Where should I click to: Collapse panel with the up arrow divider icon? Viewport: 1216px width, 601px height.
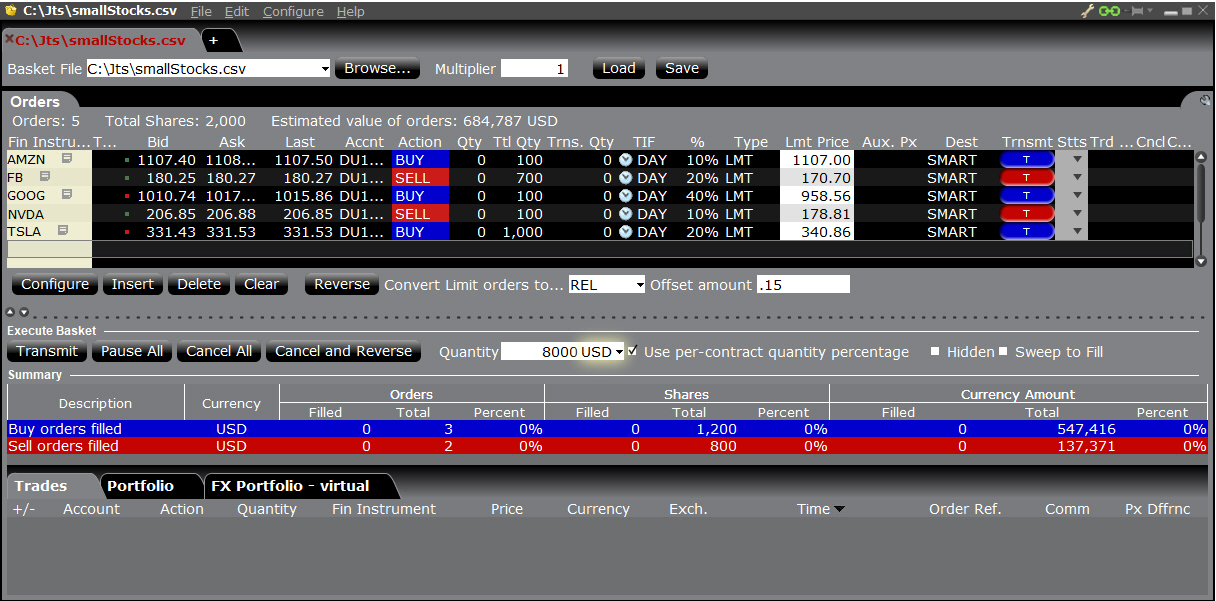(x=11, y=313)
